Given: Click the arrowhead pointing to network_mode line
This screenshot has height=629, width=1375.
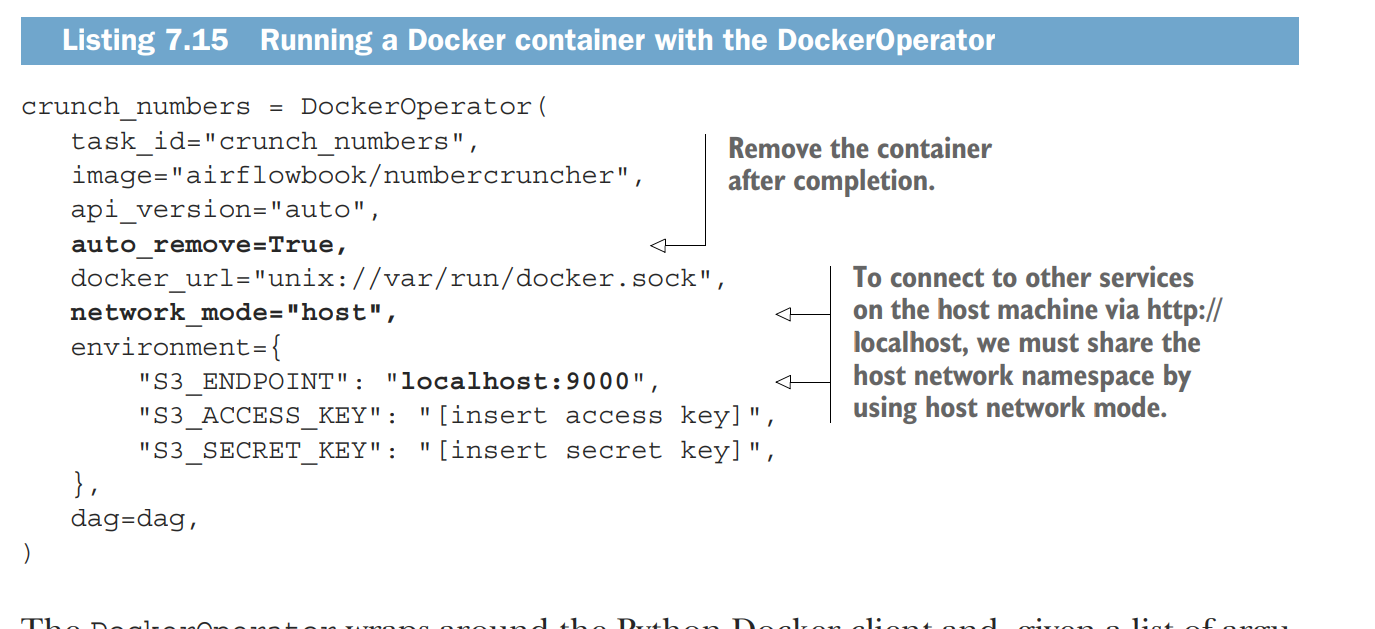Looking at the screenshot, I should click(x=783, y=314).
